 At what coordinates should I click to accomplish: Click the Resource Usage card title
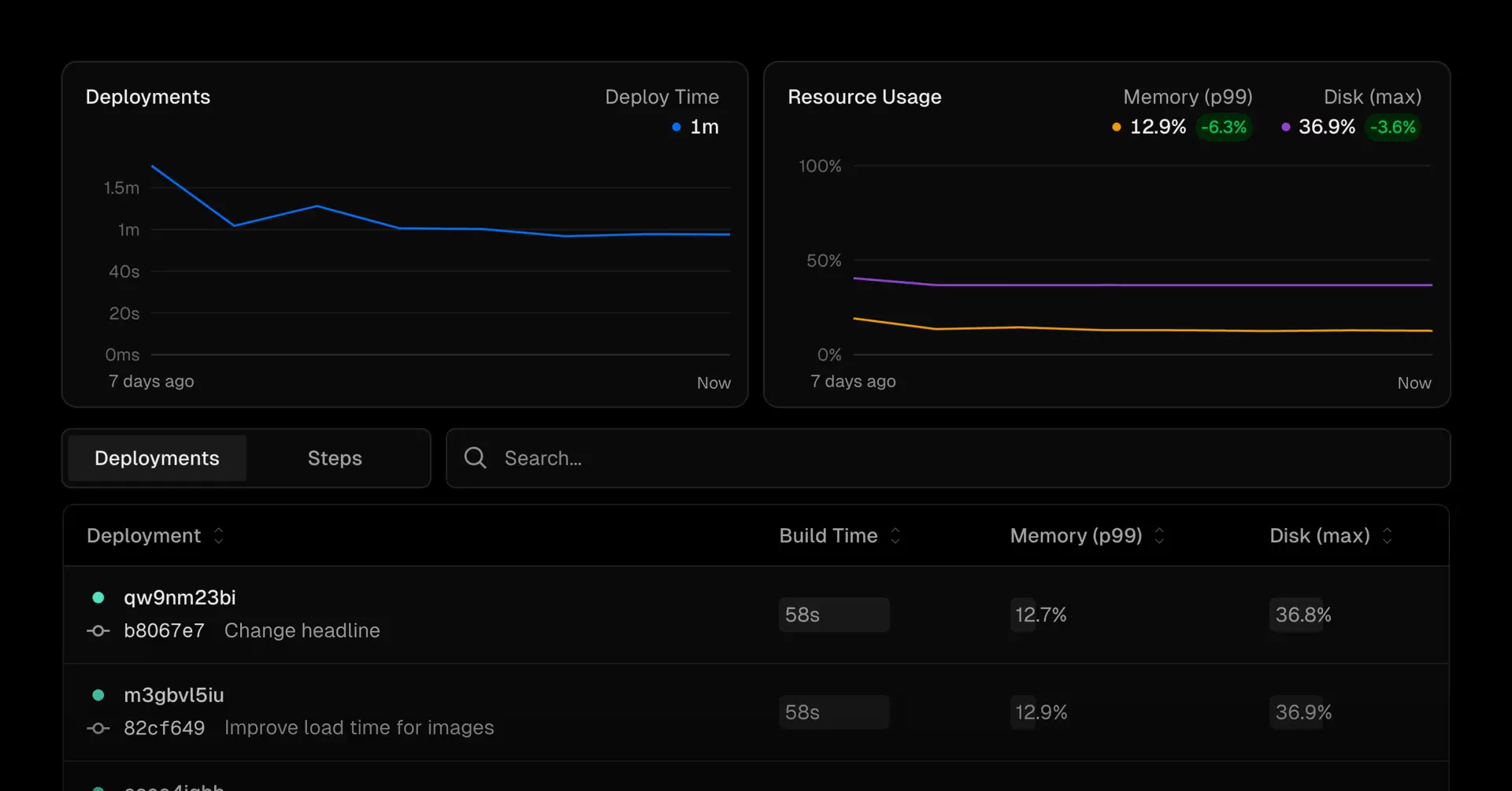tap(865, 97)
